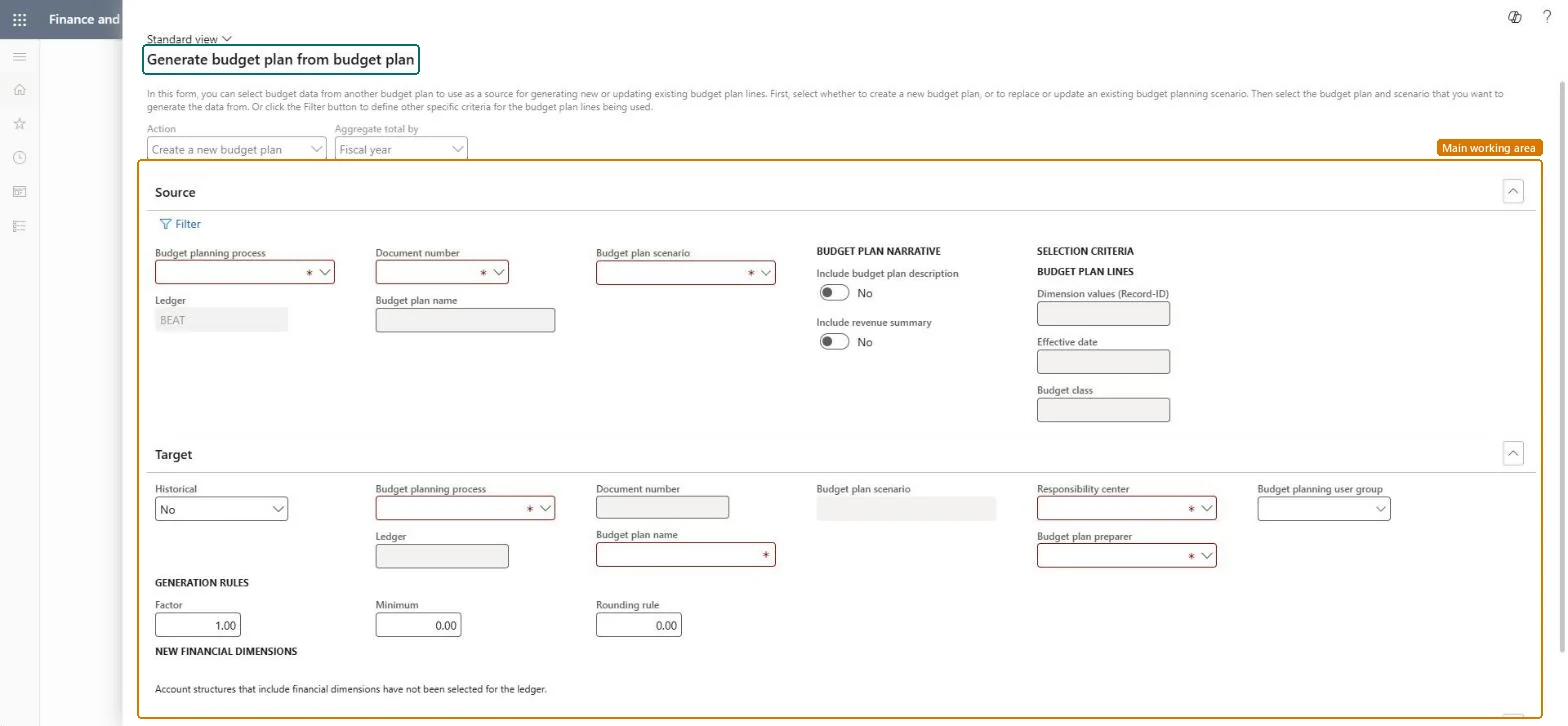Click the Target Document number field

[662, 507]
